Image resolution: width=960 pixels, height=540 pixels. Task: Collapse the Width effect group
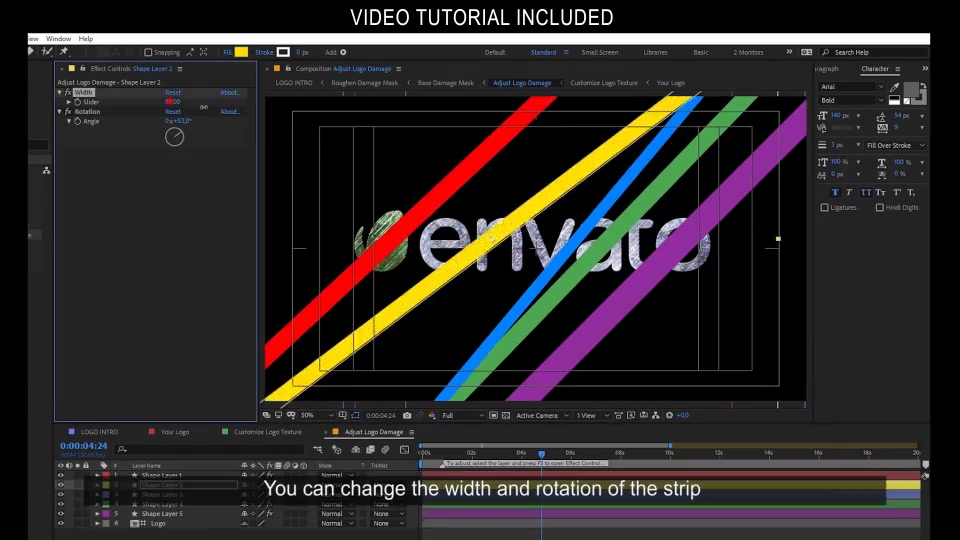59,92
